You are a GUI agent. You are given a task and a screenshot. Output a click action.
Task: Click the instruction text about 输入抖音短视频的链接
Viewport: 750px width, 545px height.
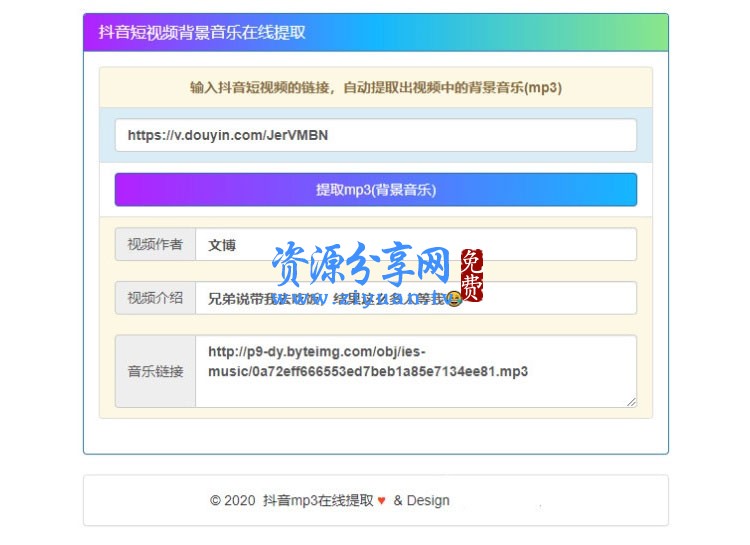tap(375, 88)
